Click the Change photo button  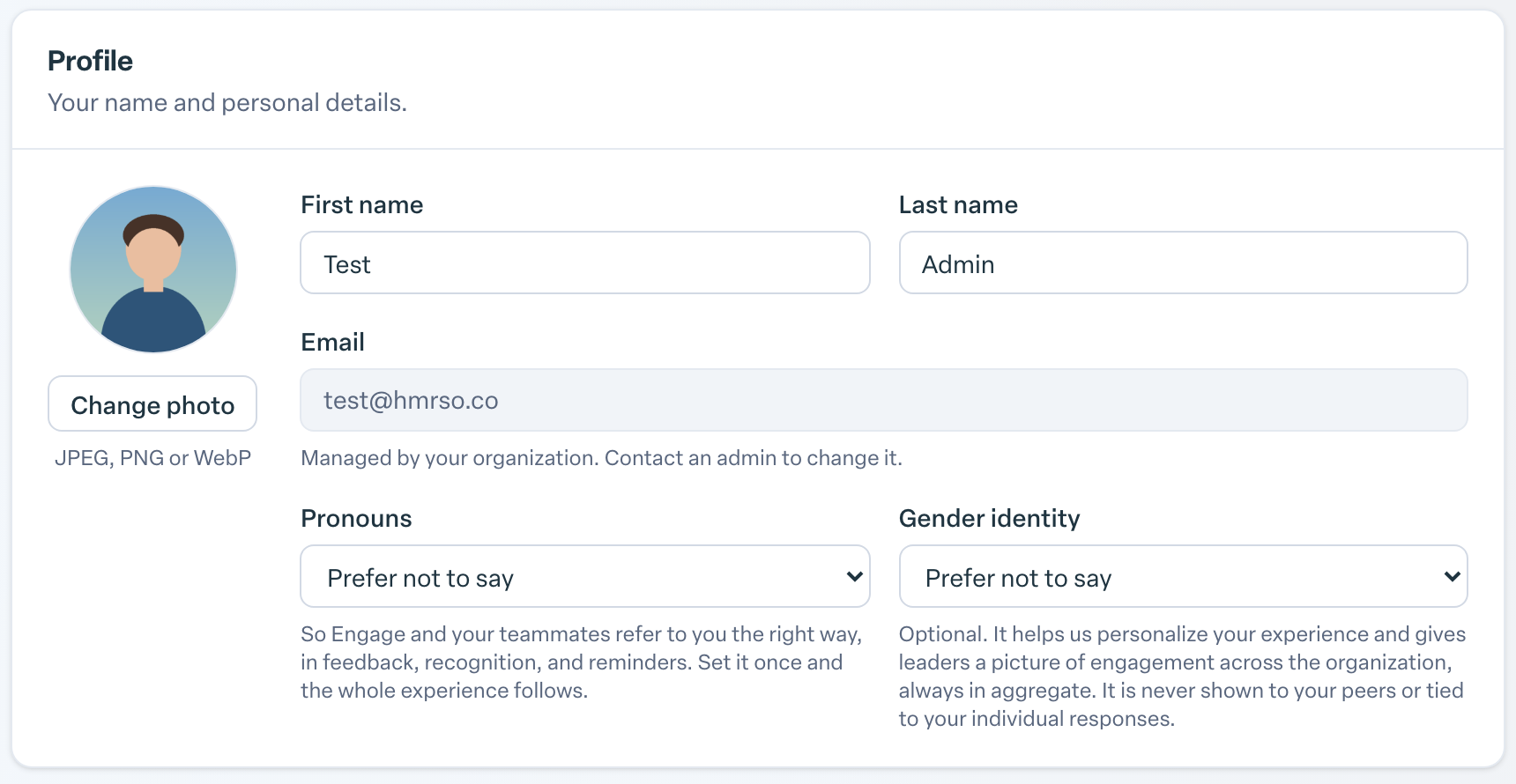(x=152, y=403)
